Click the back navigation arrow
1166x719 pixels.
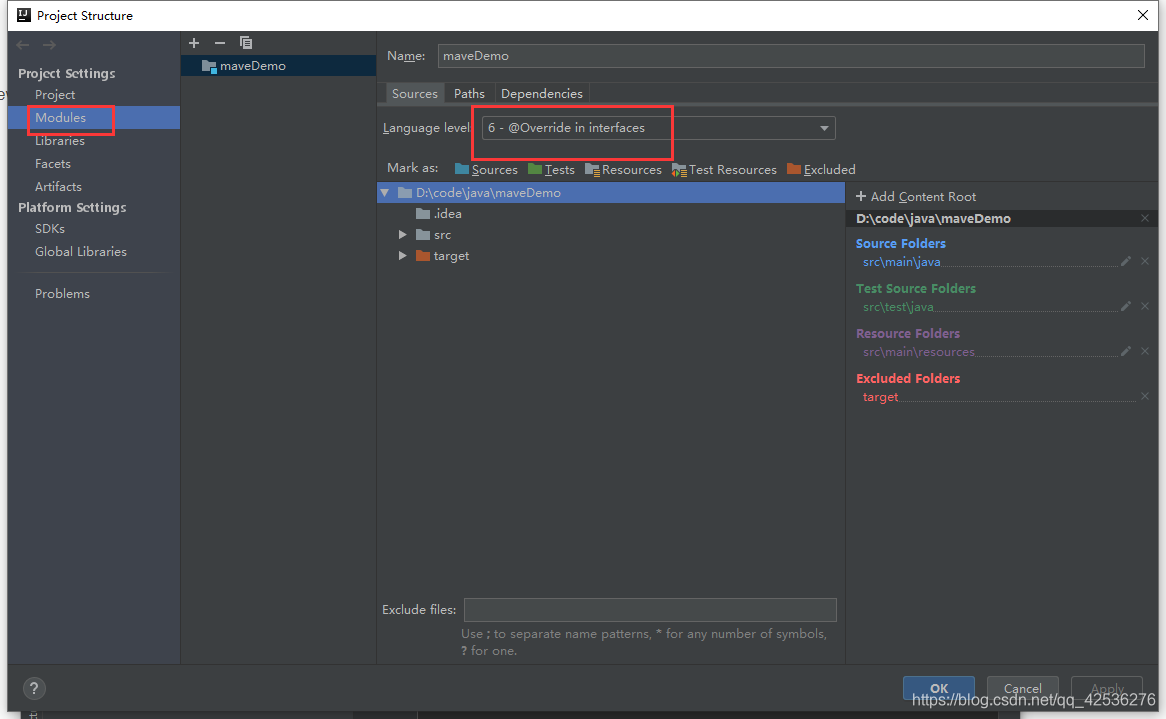[x=22, y=44]
